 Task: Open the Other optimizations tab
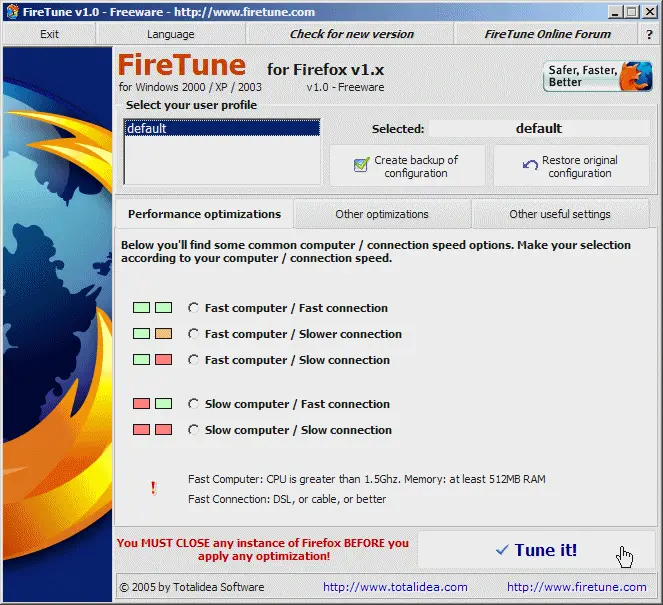pyautogui.click(x=382, y=214)
